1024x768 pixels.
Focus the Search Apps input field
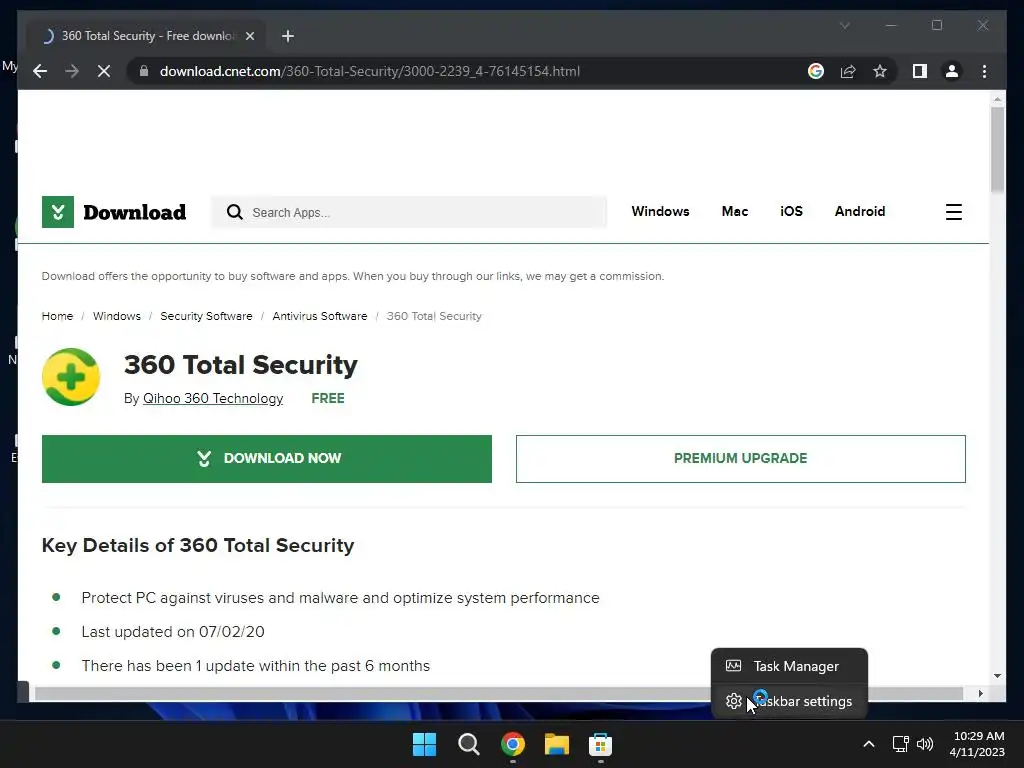pyautogui.click(x=409, y=212)
